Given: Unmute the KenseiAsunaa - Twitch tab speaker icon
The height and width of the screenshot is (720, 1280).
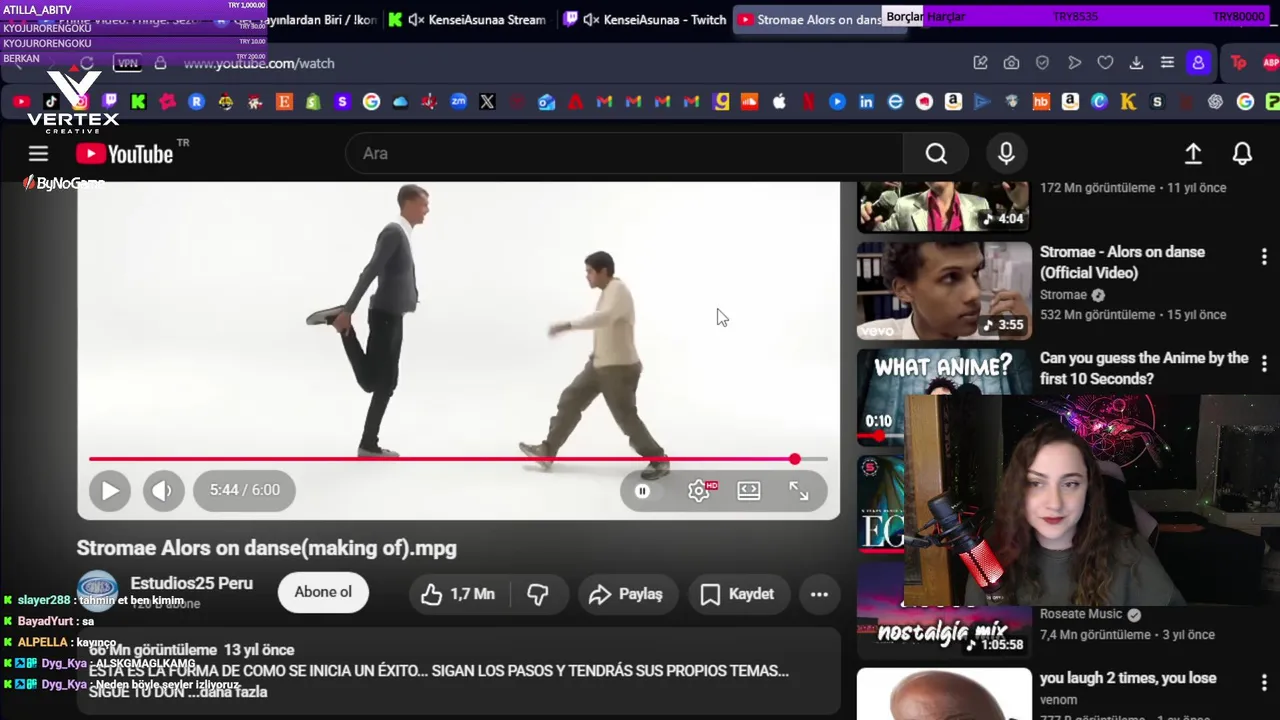Looking at the screenshot, I should [592, 19].
